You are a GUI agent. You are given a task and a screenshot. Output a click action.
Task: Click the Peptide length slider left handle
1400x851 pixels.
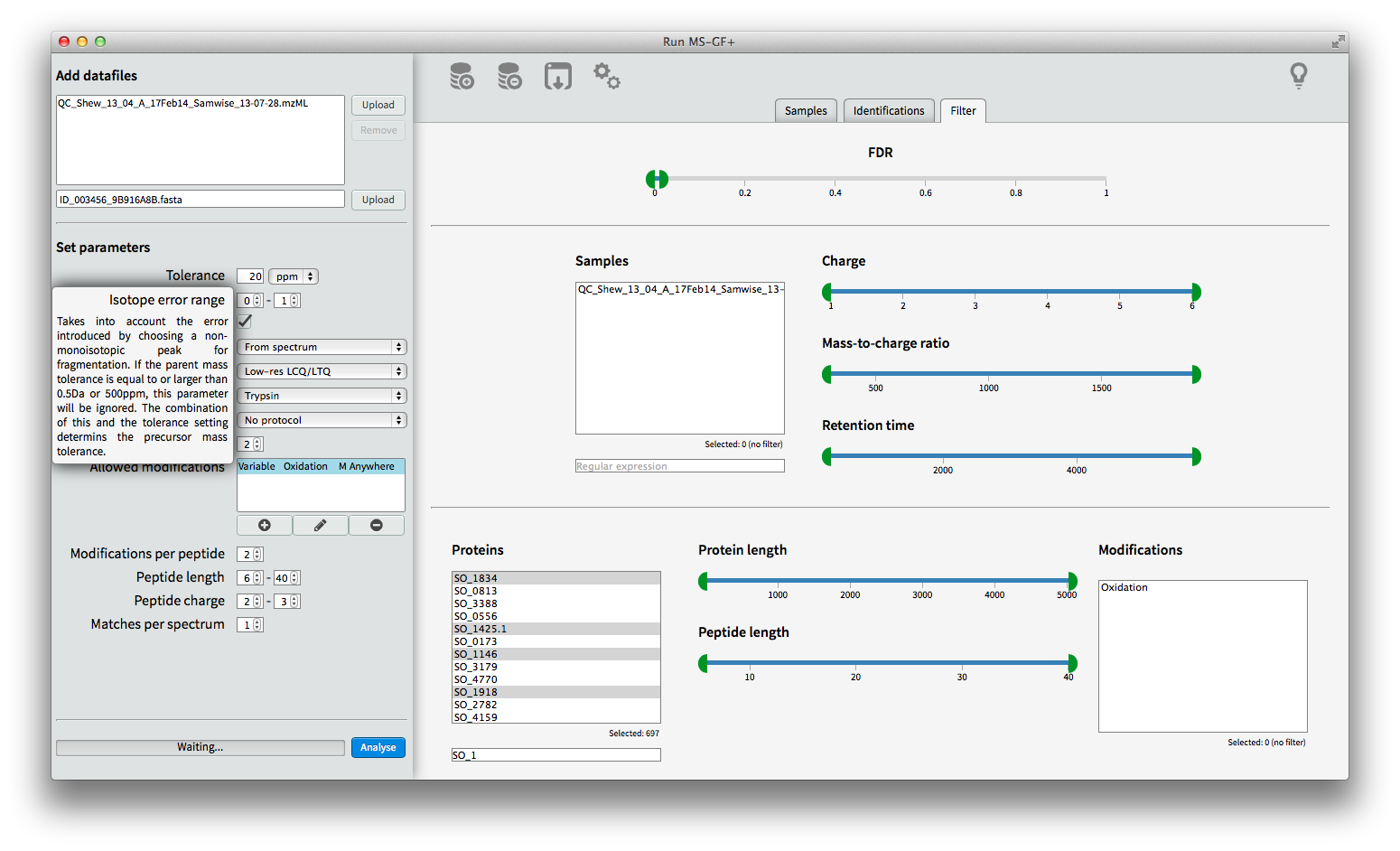click(x=703, y=663)
